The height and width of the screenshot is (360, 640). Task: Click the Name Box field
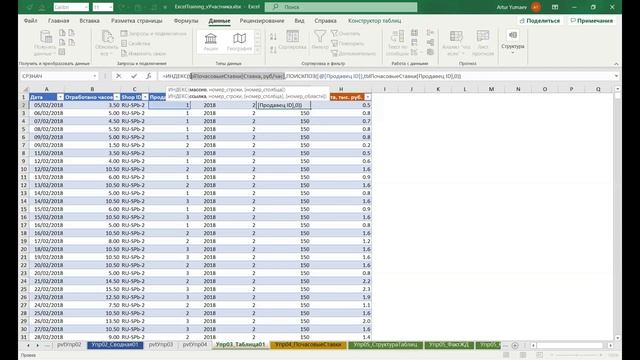(55, 76)
